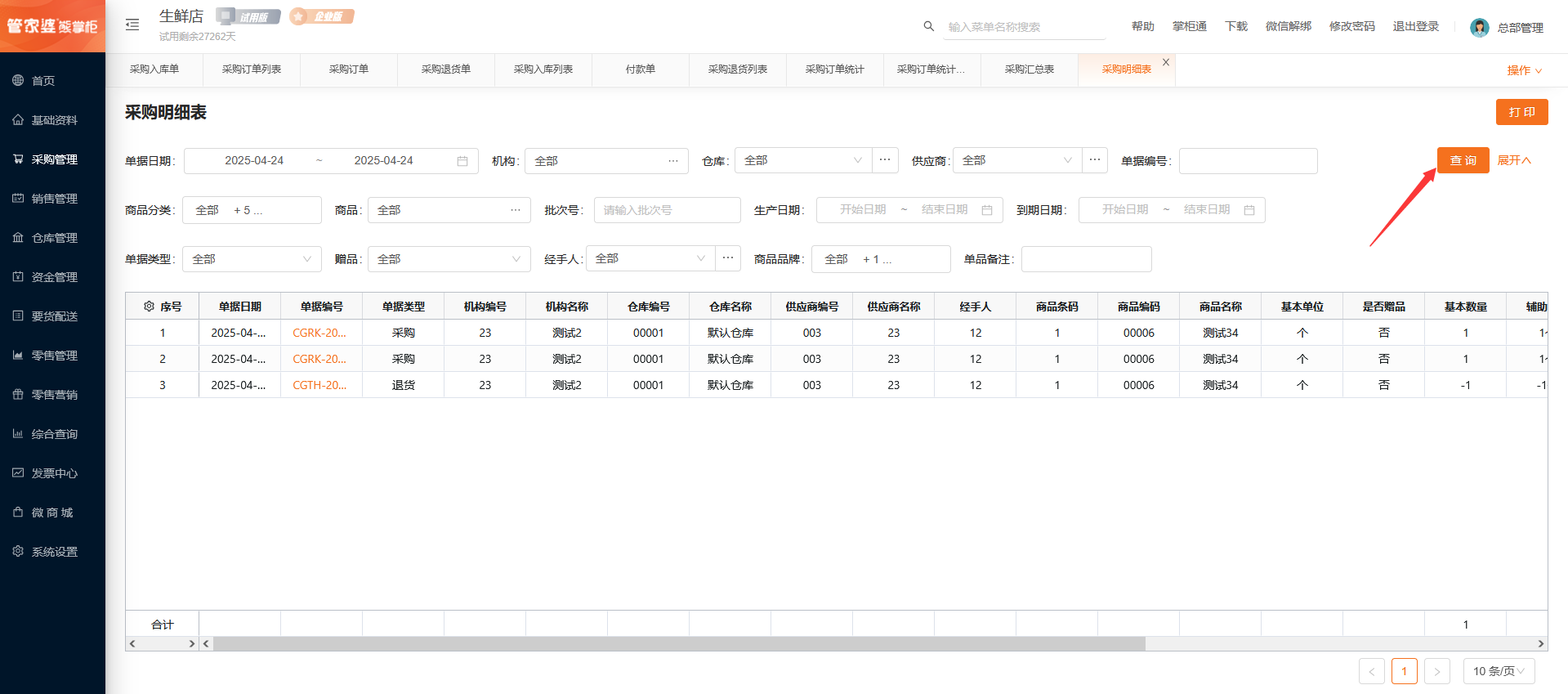Collapse filters with 展开 toggle
Image resolution: width=1568 pixels, height=694 pixels.
click(x=1513, y=160)
